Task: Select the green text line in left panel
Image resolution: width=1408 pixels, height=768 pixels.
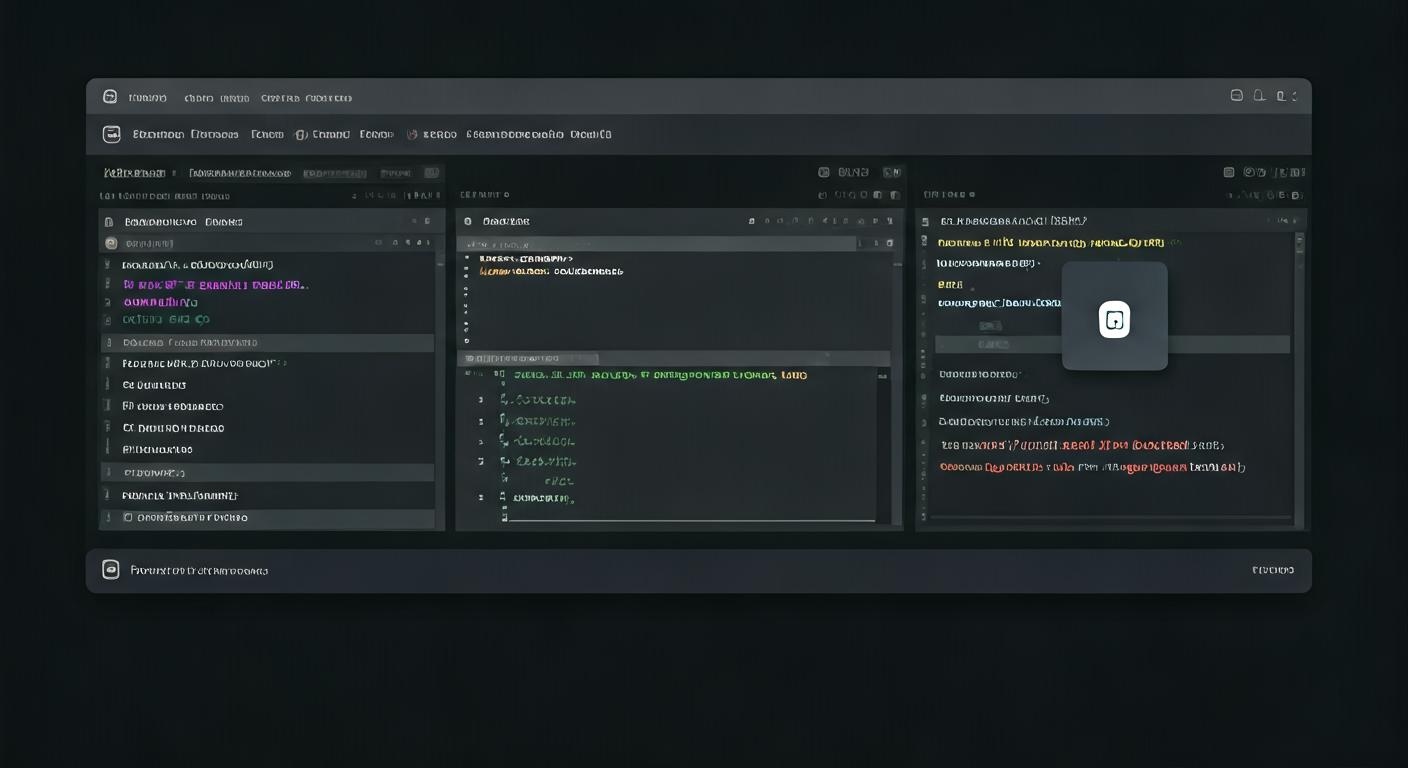Action: (166, 320)
